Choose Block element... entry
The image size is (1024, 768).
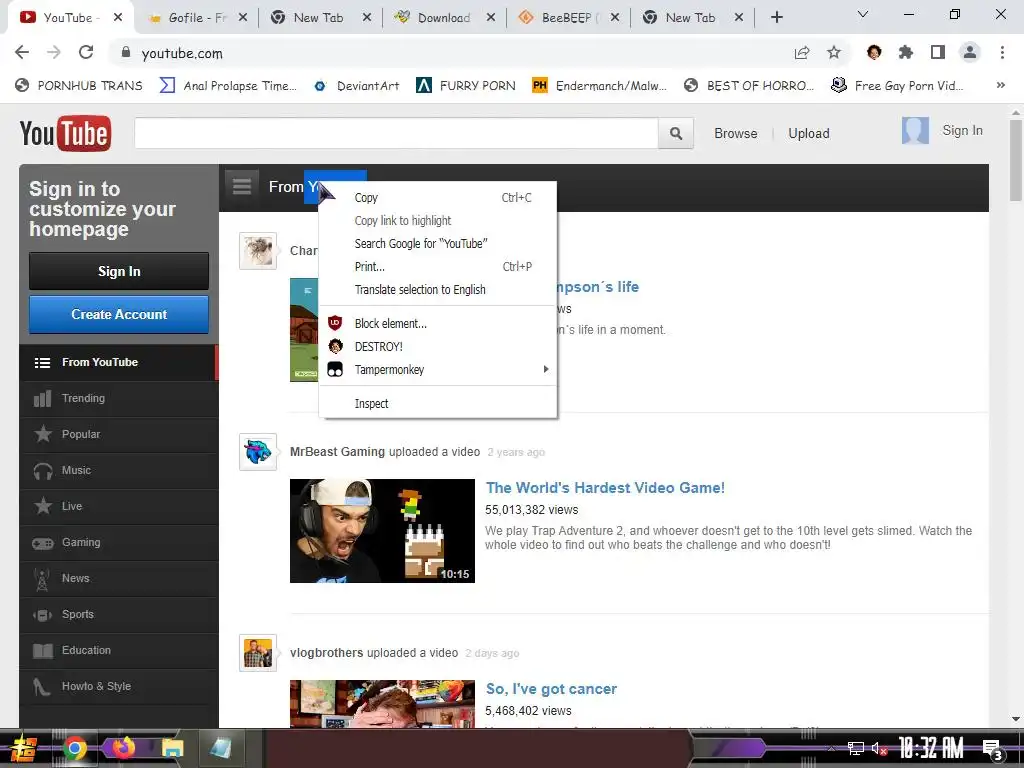pos(438,324)
